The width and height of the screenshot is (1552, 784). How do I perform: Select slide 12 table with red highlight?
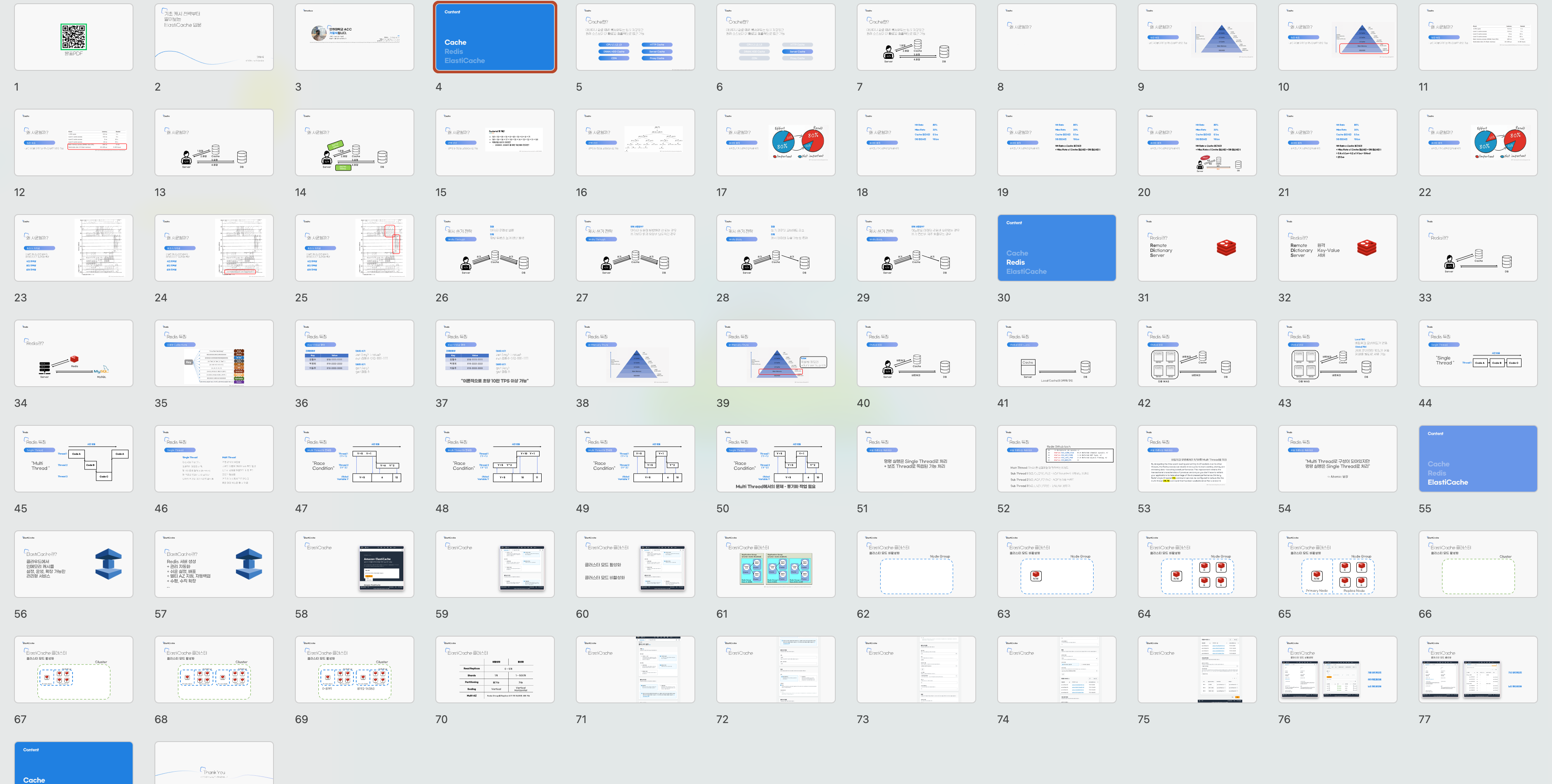(73, 142)
